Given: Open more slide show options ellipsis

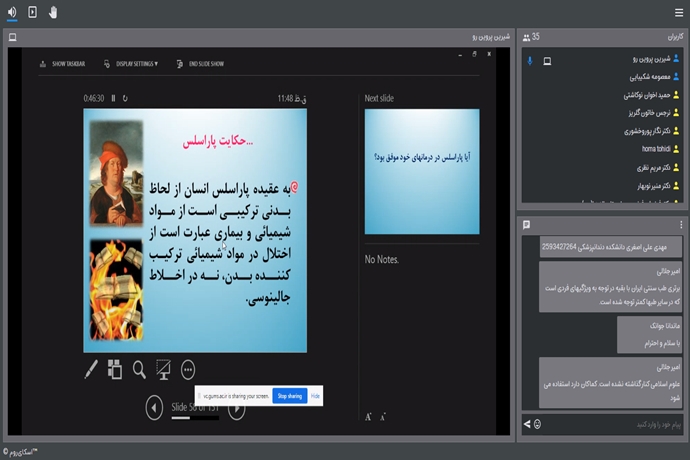Looking at the screenshot, I should tap(187, 370).
